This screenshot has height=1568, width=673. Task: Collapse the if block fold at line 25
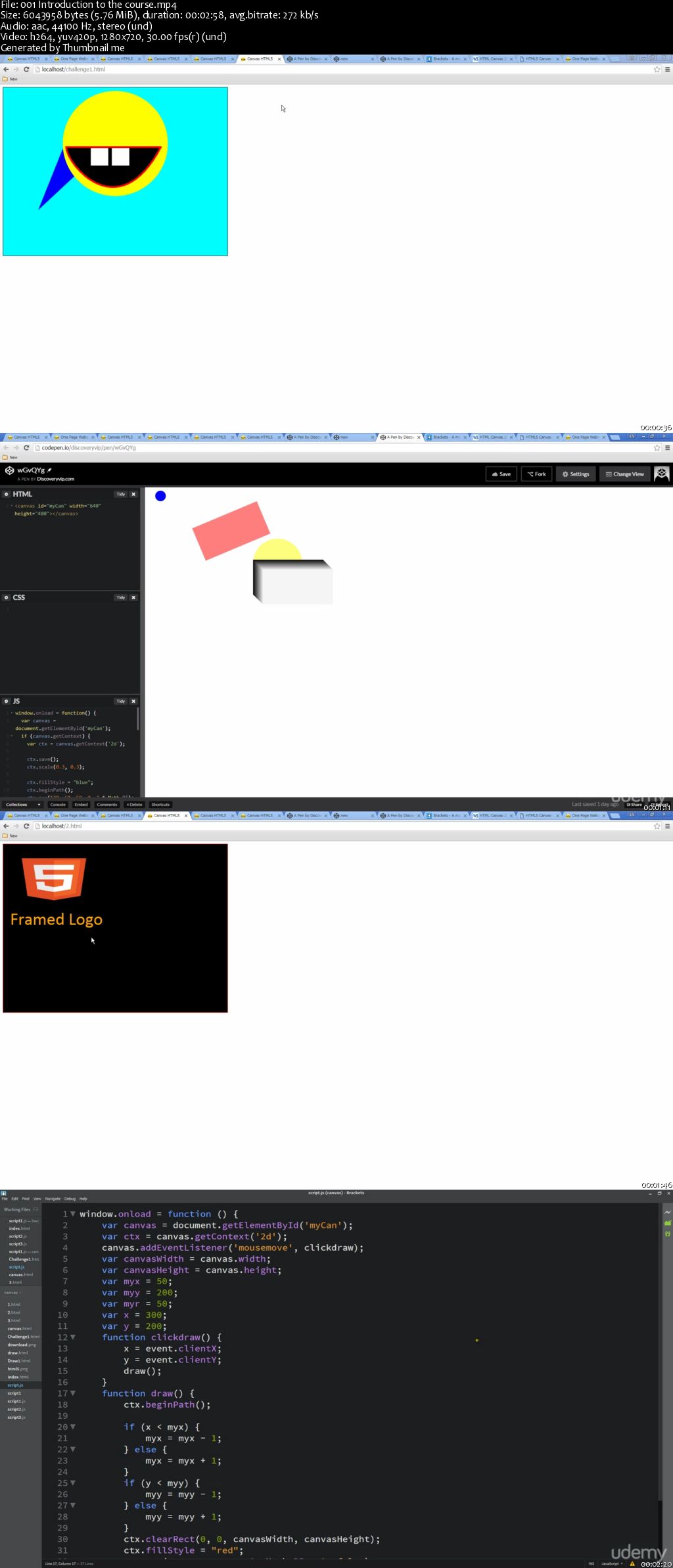pyautogui.click(x=73, y=1483)
